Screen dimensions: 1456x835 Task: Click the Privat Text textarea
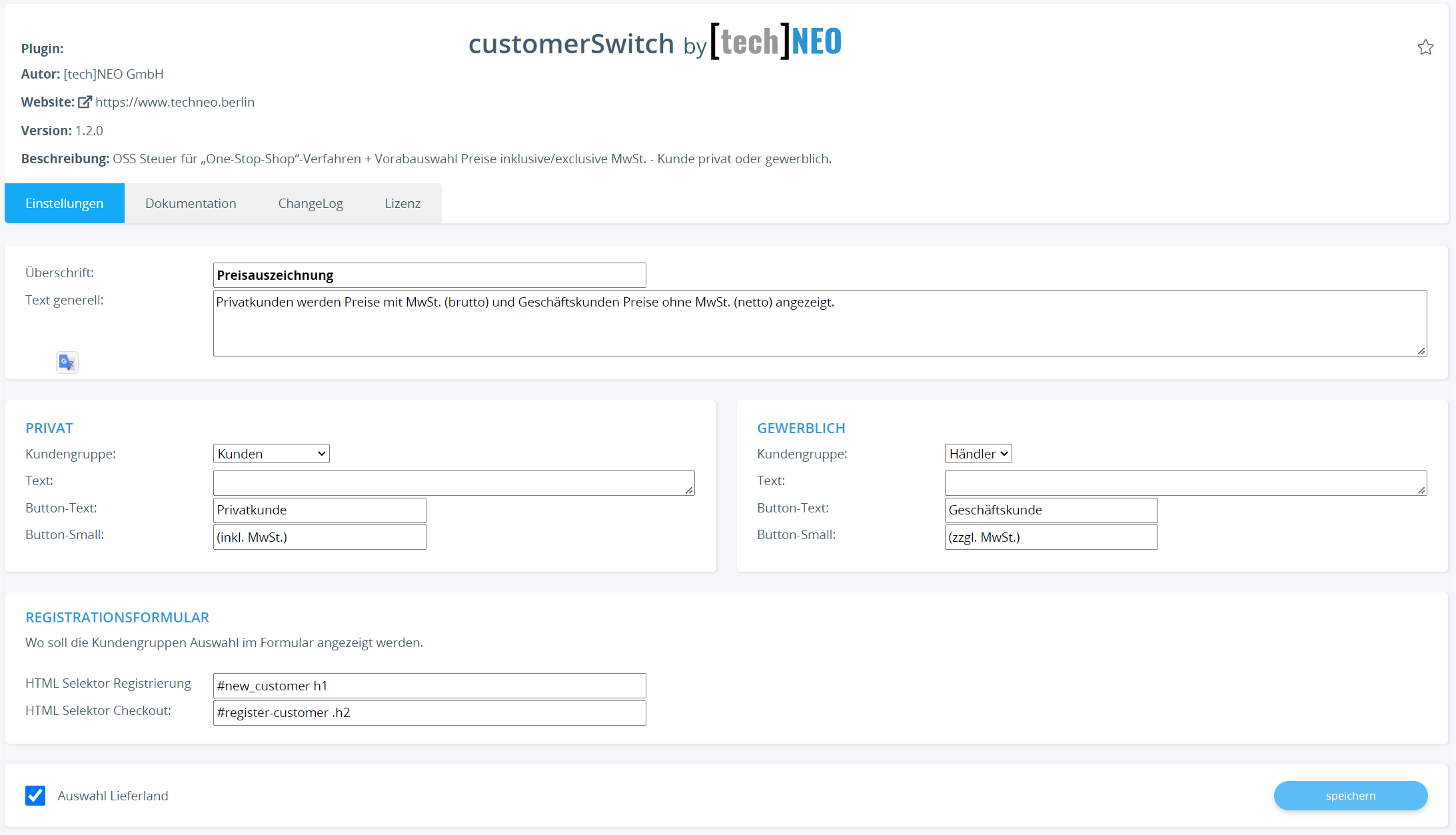click(454, 483)
